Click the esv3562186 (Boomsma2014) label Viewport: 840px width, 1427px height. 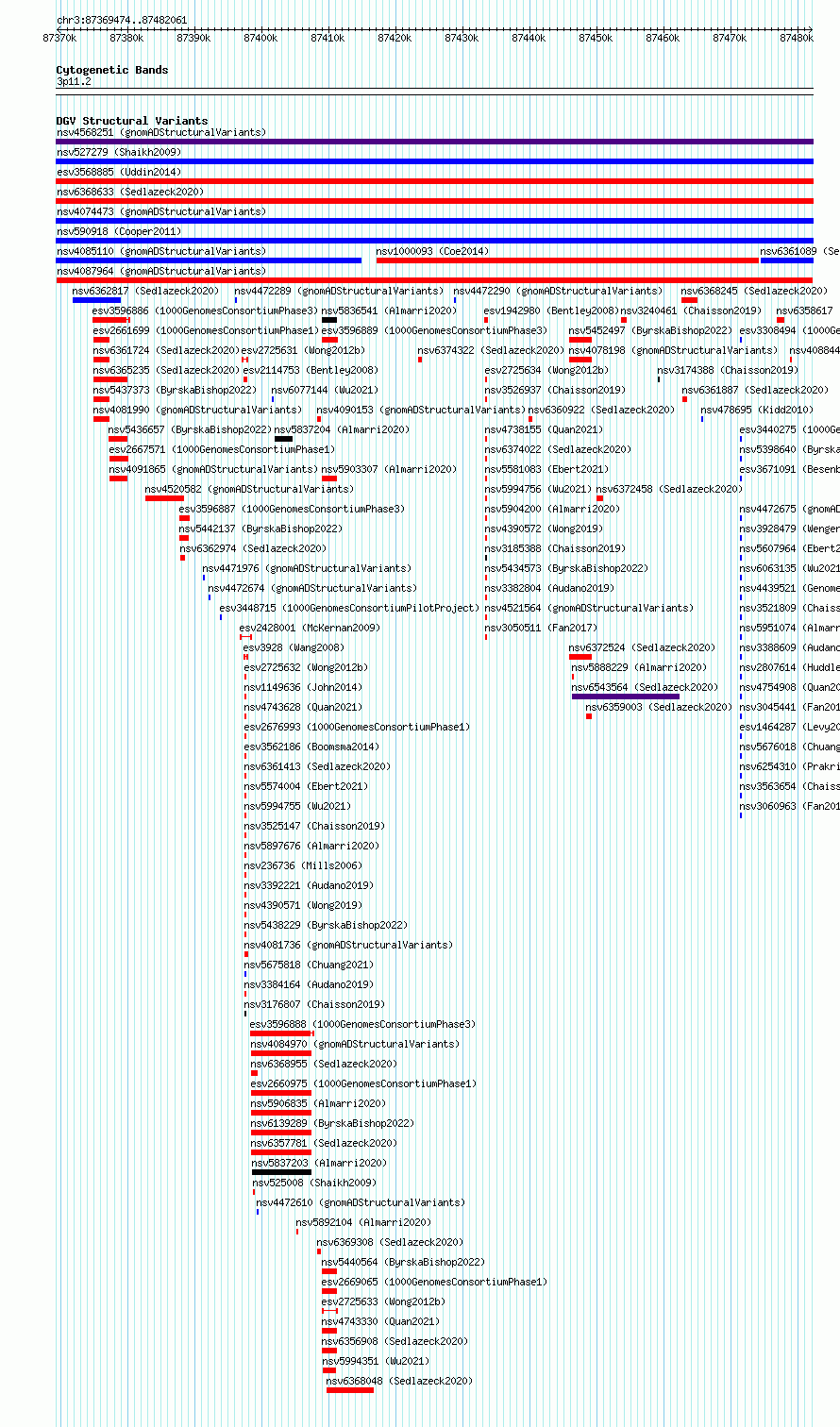pyautogui.click(x=311, y=747)
